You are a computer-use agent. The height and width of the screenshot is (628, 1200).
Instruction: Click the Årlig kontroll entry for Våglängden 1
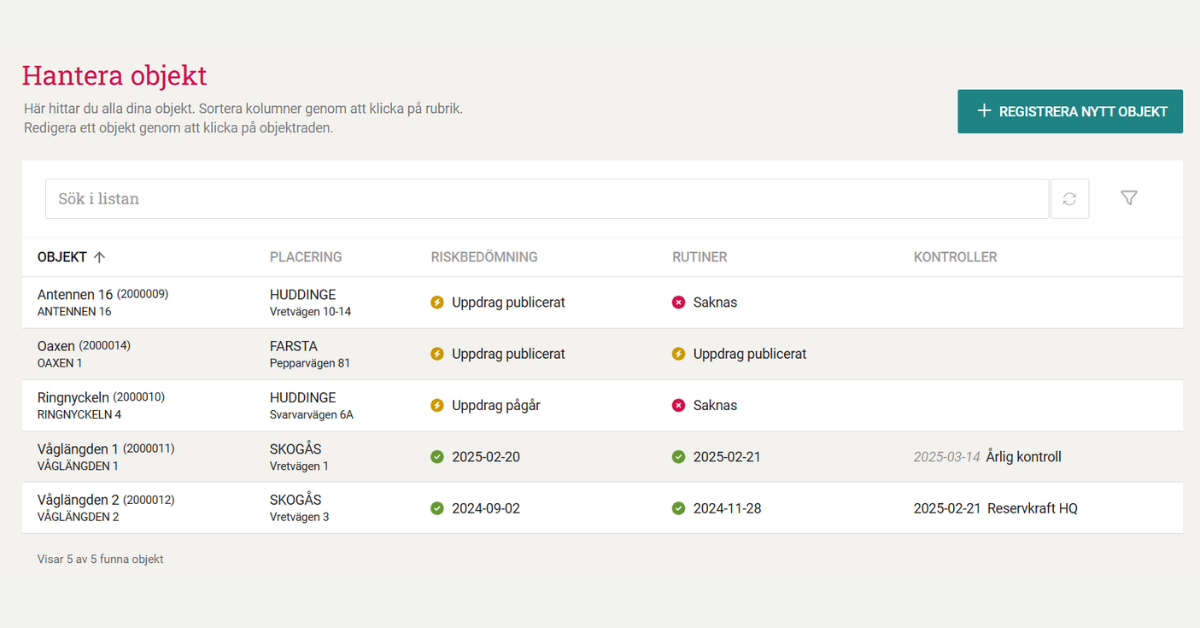1023,457
